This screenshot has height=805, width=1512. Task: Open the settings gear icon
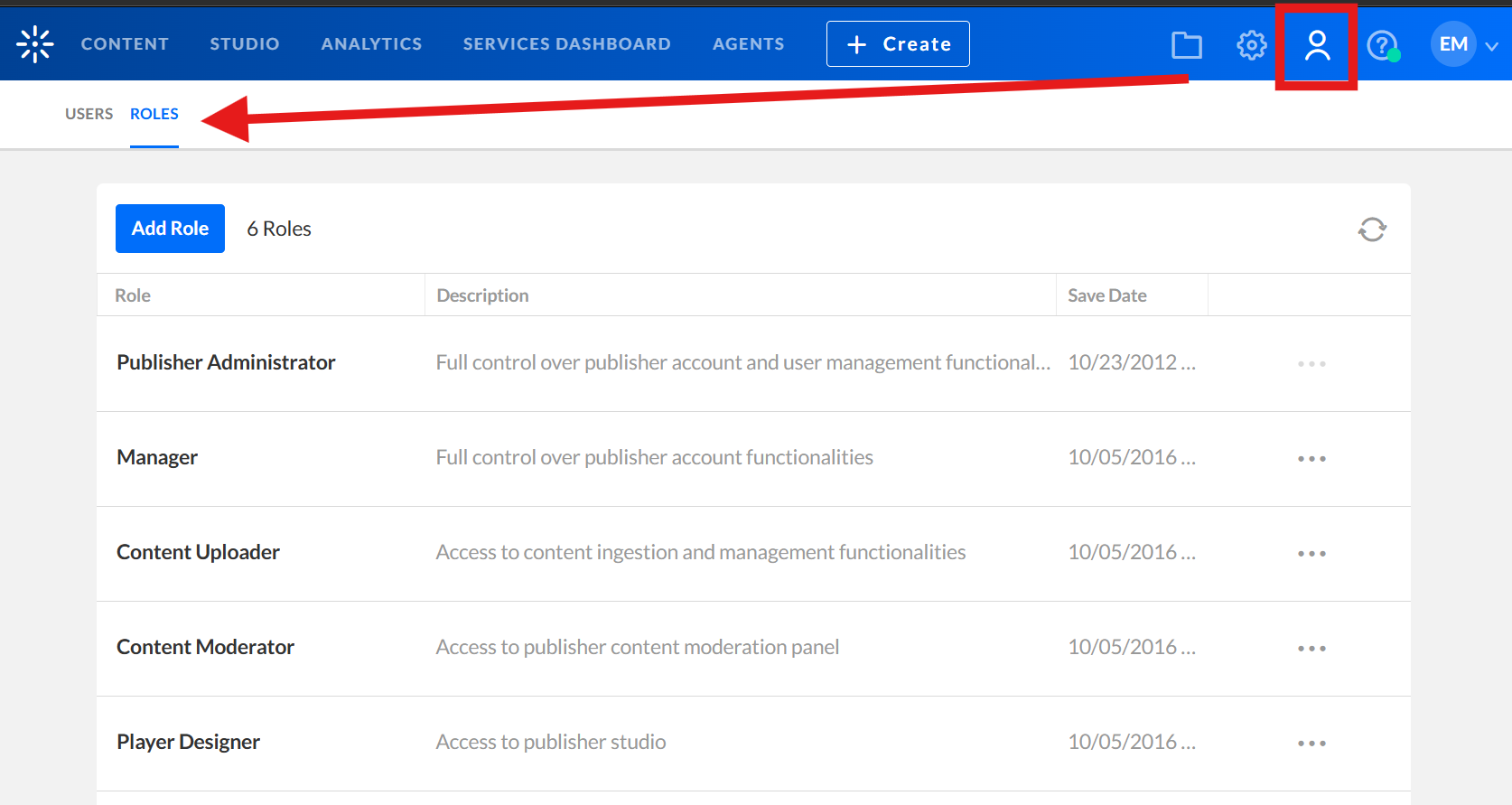coord(1252,44)
